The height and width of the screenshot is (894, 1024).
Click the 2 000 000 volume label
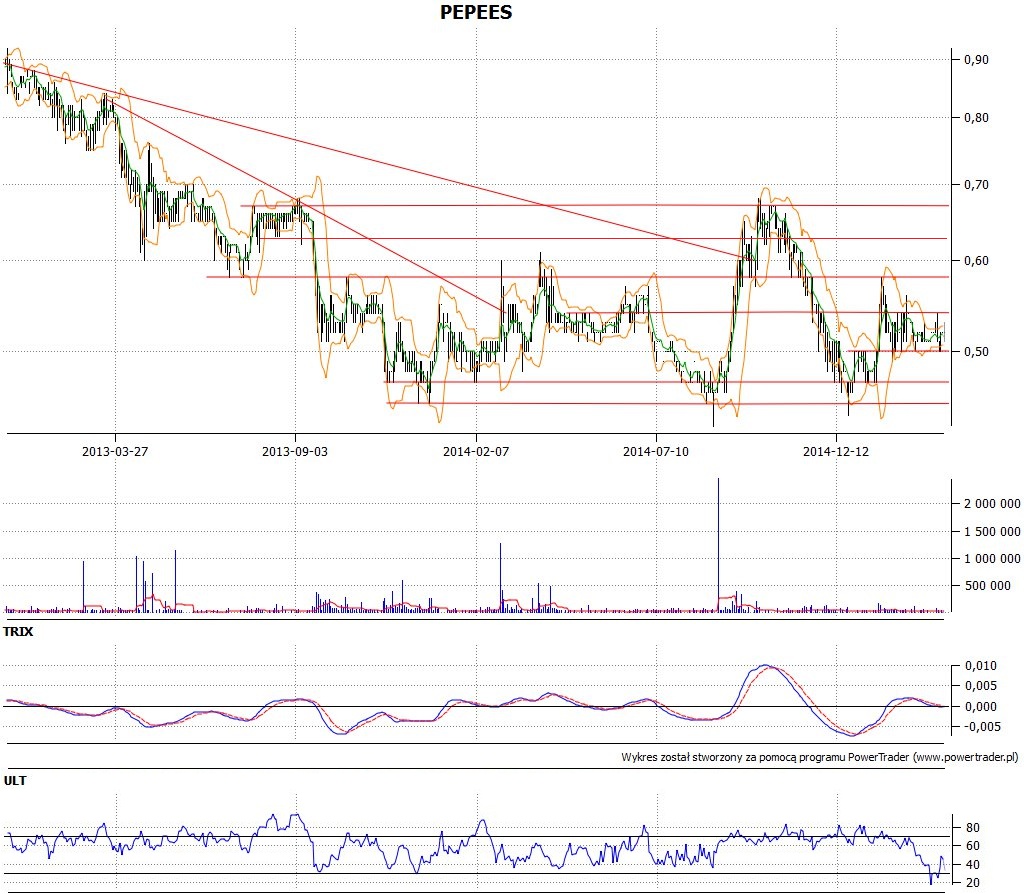click(x=992, y=503)
